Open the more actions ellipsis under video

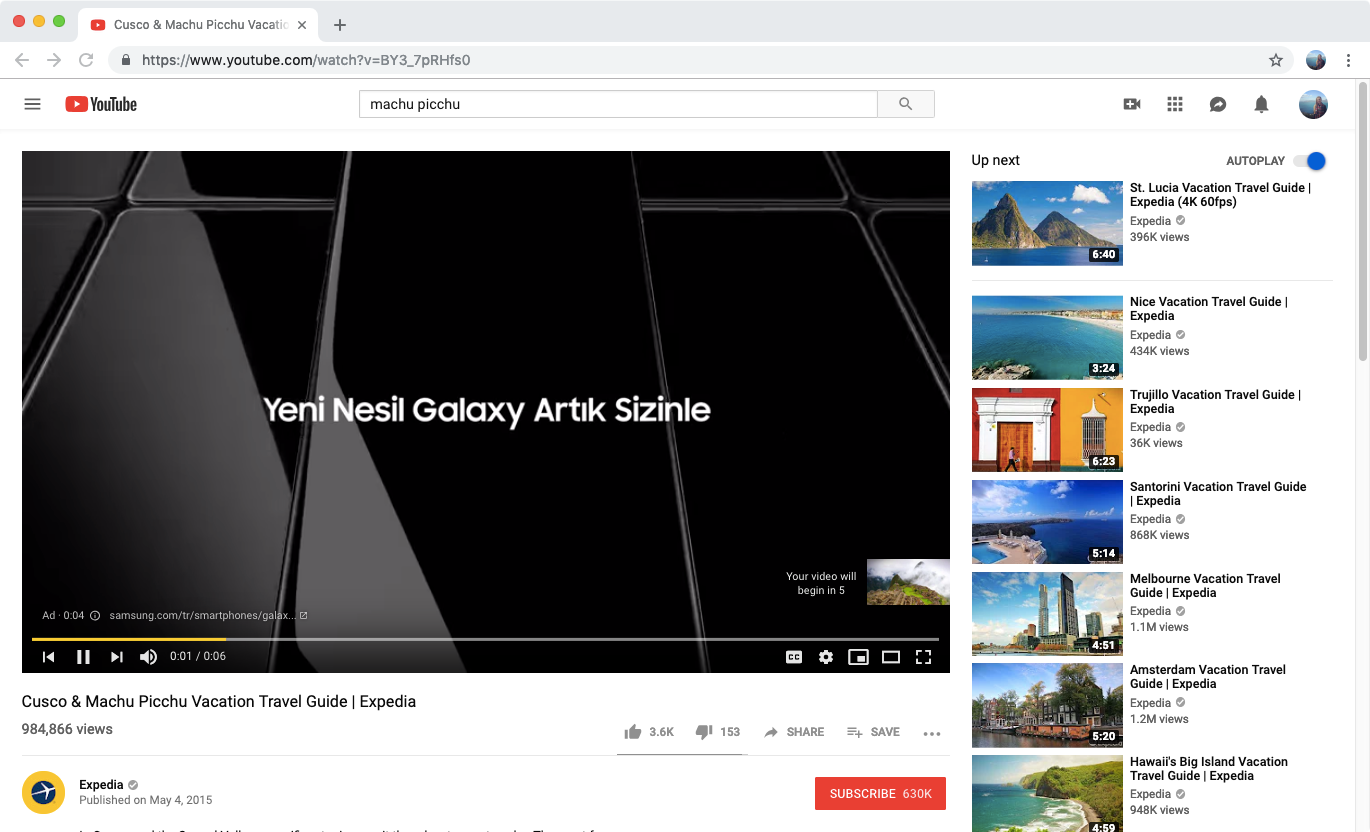932,733
